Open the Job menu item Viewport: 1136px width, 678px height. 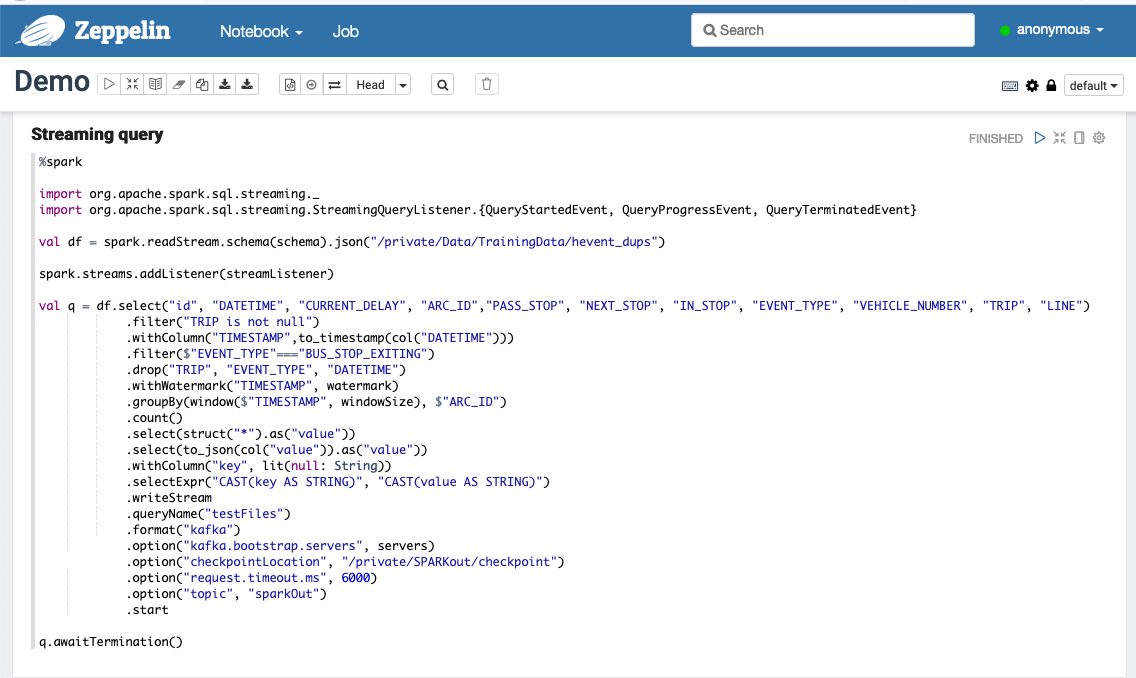coord(346,31)
